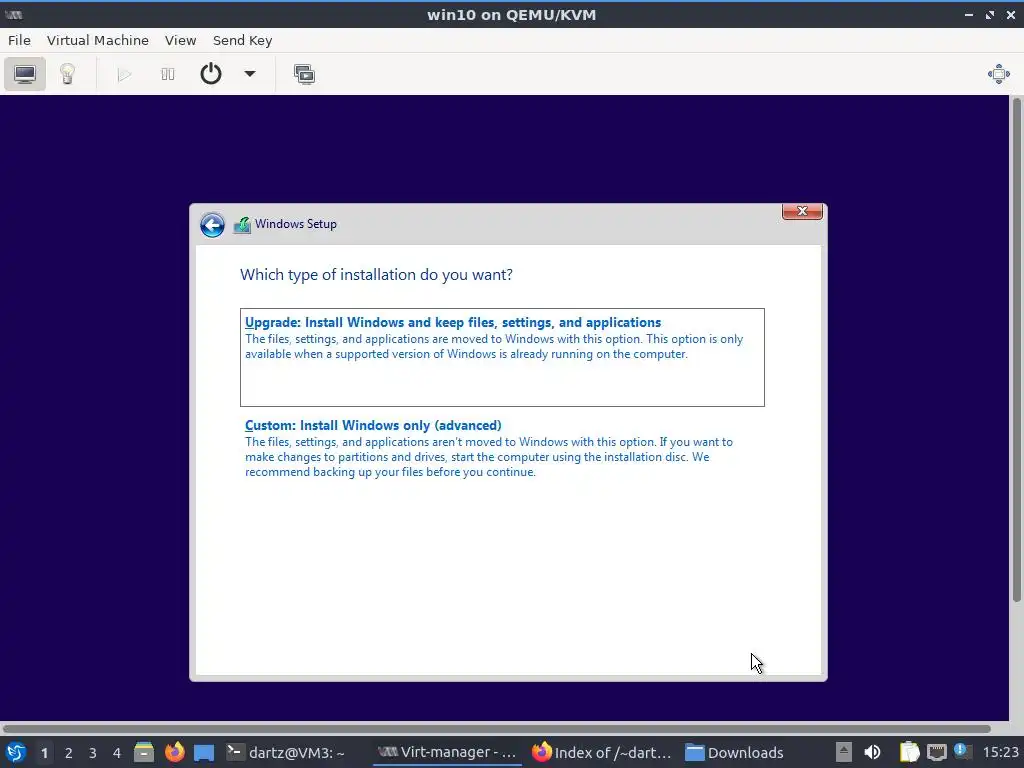The height and width of the screenshot is (768, 1024).
Task: Open the Send Key menu
Action: coord(242,40)
